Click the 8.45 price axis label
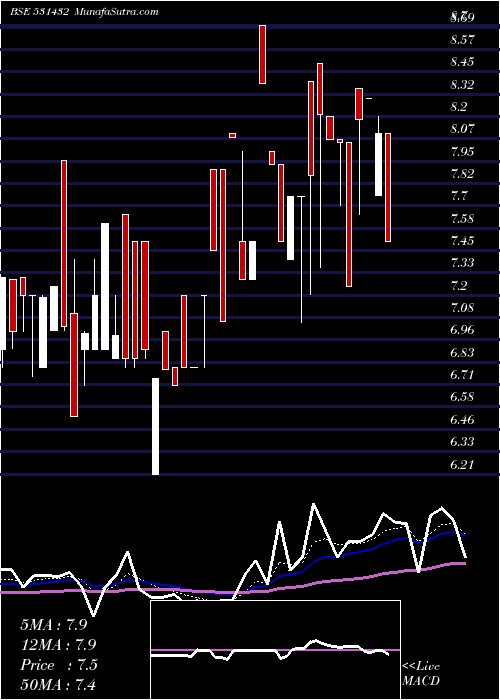The height and width of the screenshot is (700, 500). (x=462, y=62)
